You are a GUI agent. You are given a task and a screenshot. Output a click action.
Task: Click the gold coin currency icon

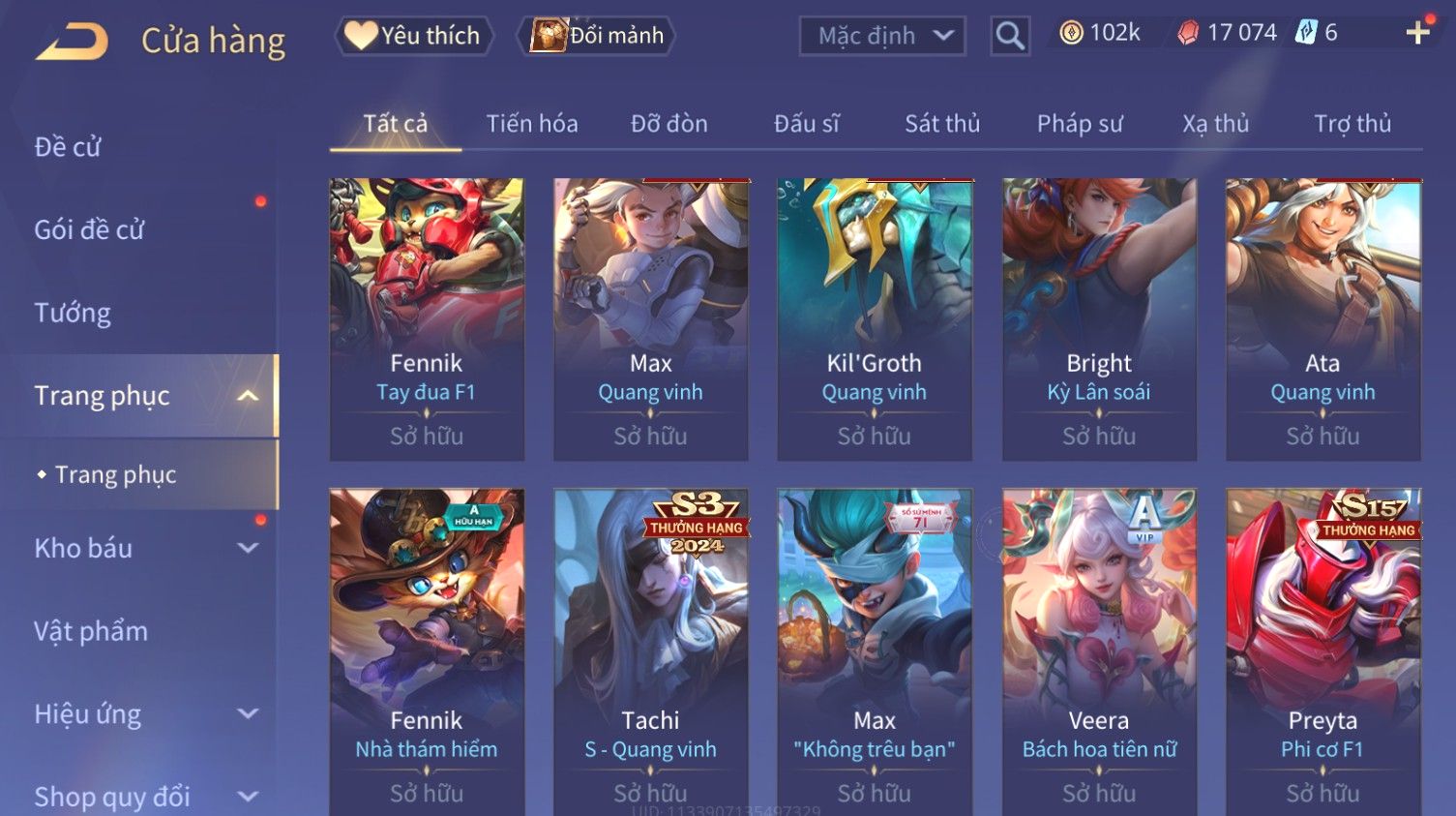[x=1071, y=33]
